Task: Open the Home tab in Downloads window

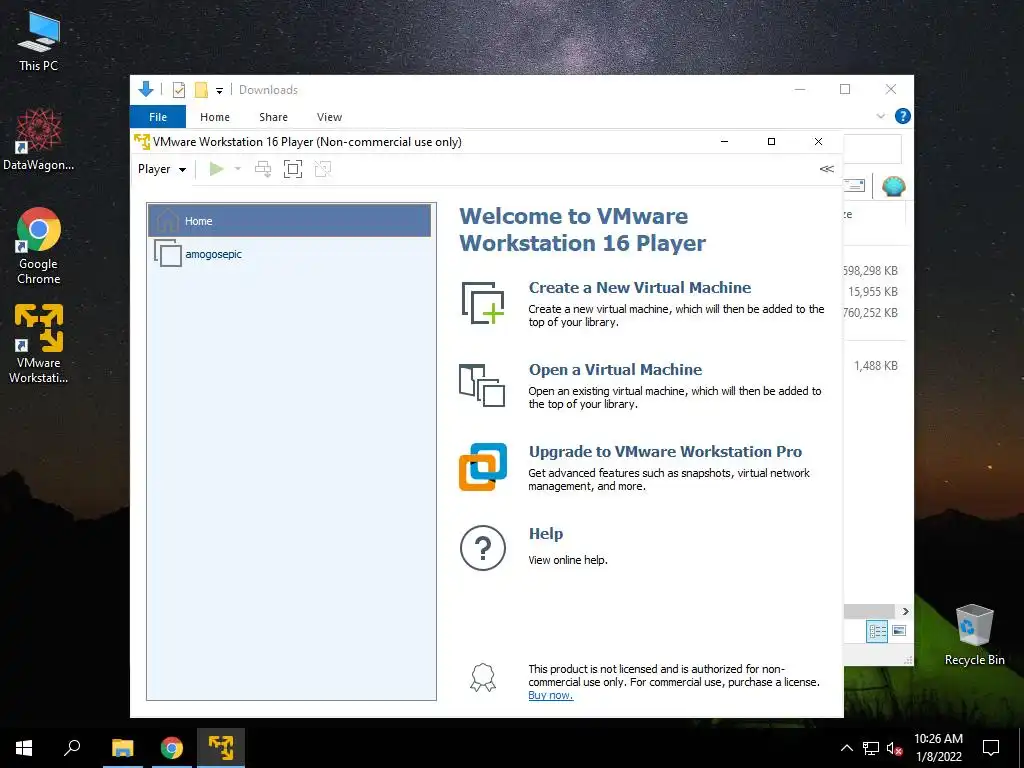Action: (x=215, y=117)
